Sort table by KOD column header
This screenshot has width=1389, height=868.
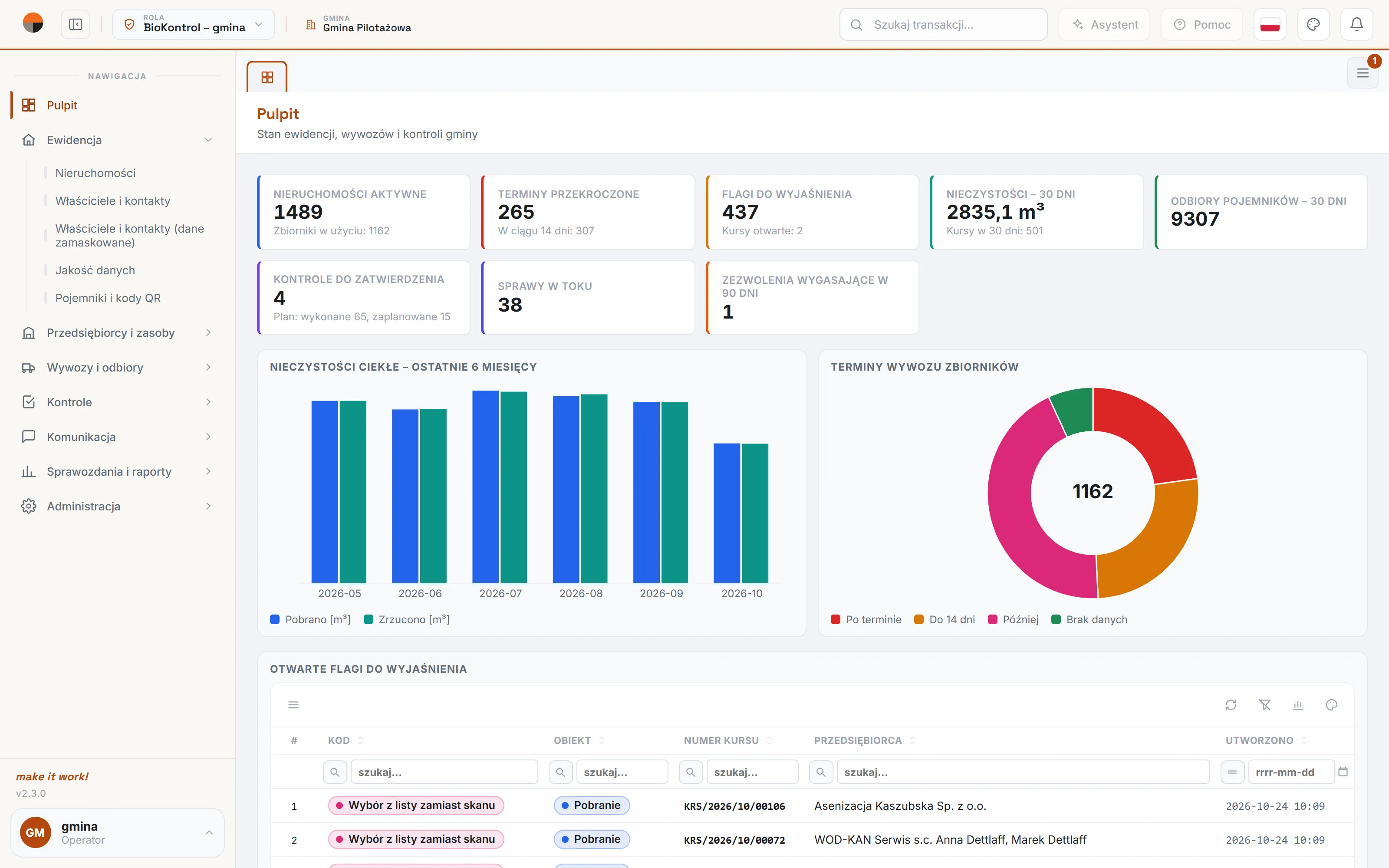click(x=346, y=740)
